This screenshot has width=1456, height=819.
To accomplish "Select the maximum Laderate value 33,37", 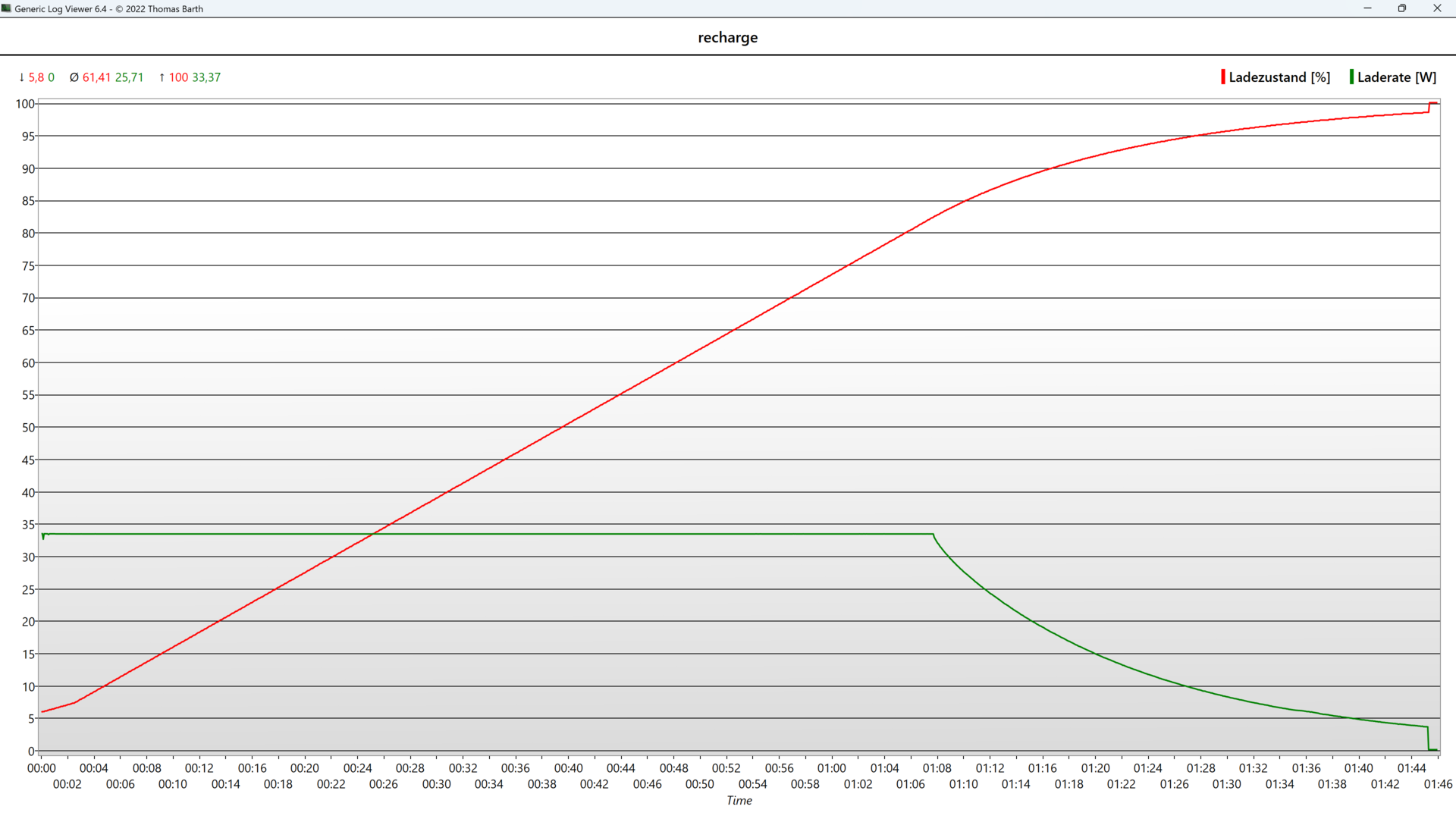I will point(206,77).
